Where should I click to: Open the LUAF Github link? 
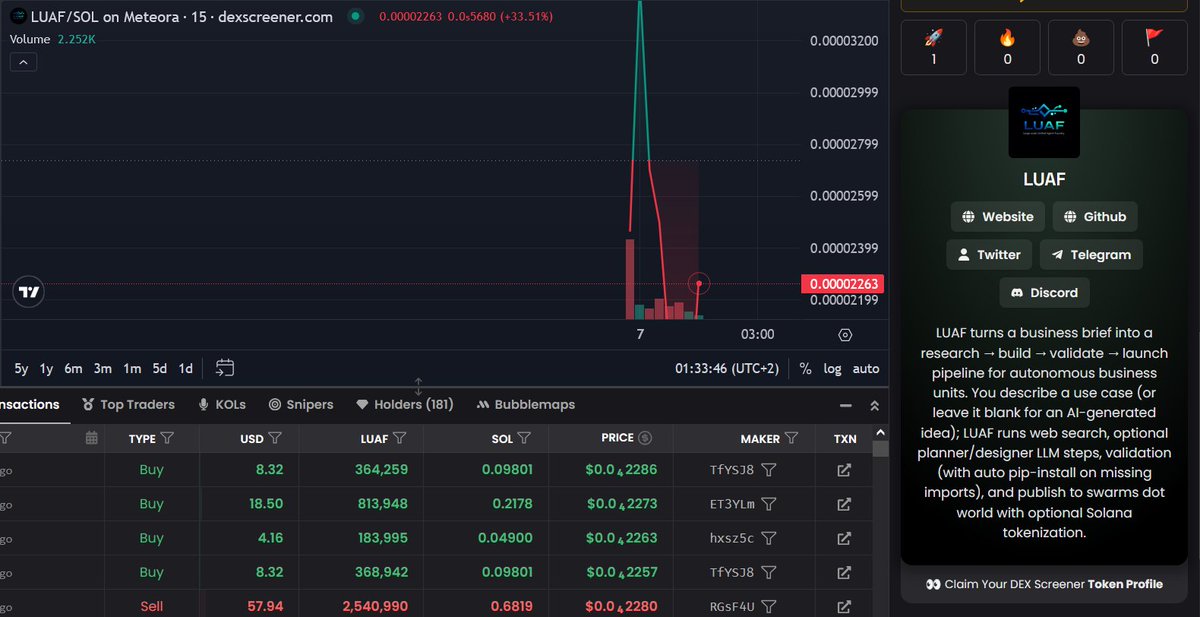1094,216
